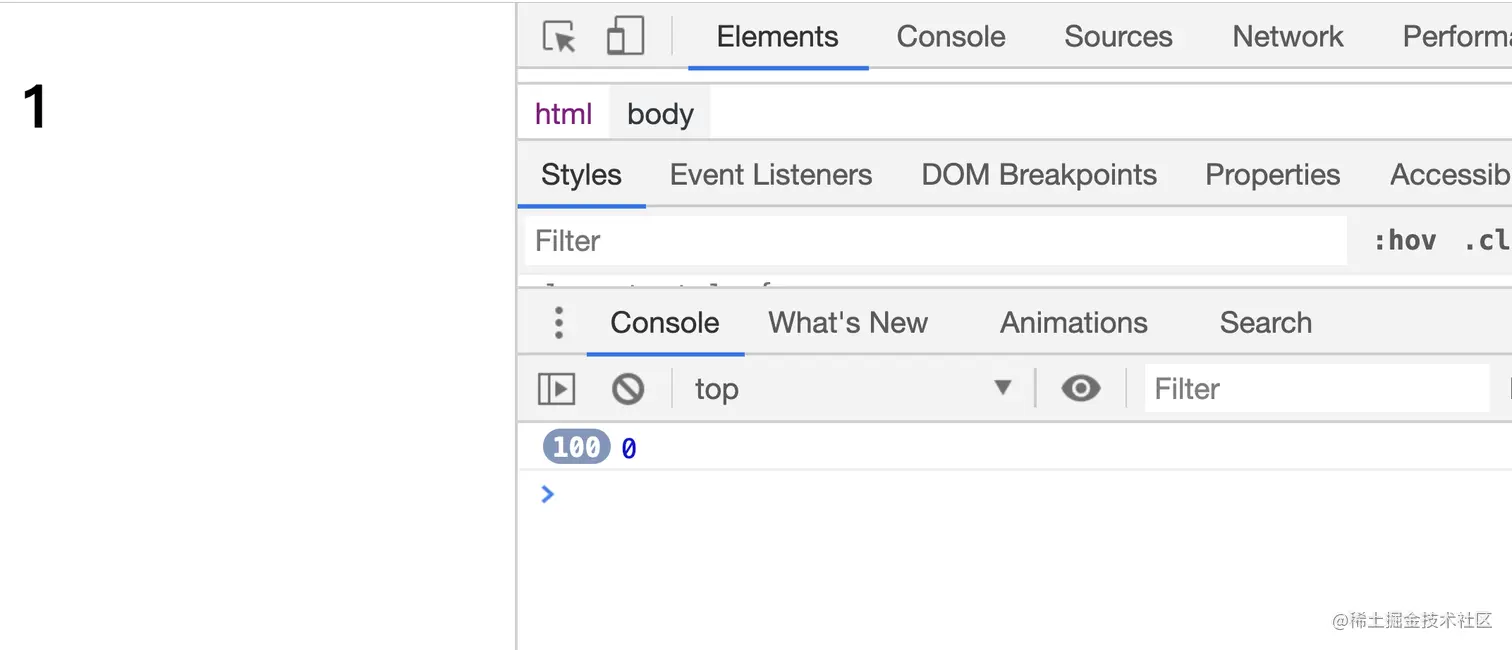Click the console prompt chevron

[547, 493]
